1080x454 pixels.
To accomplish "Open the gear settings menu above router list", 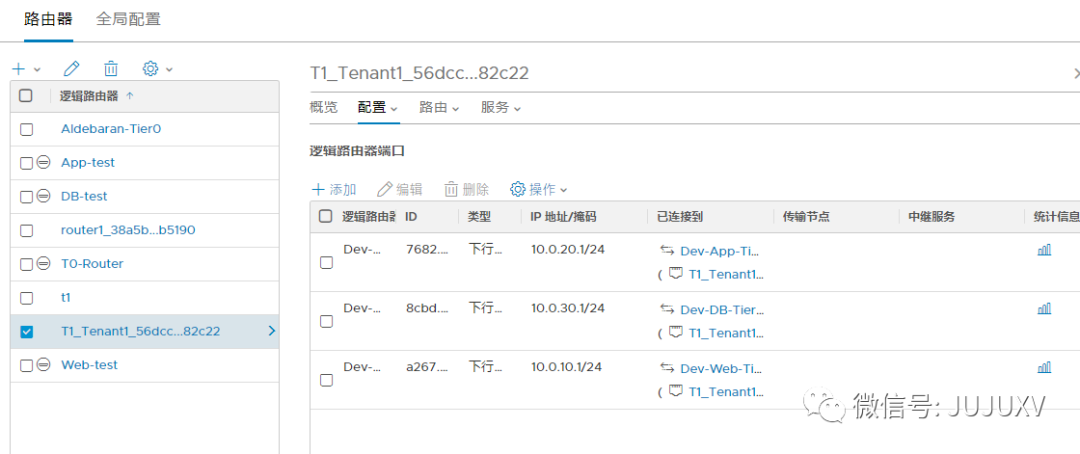I will coord(151,69).
